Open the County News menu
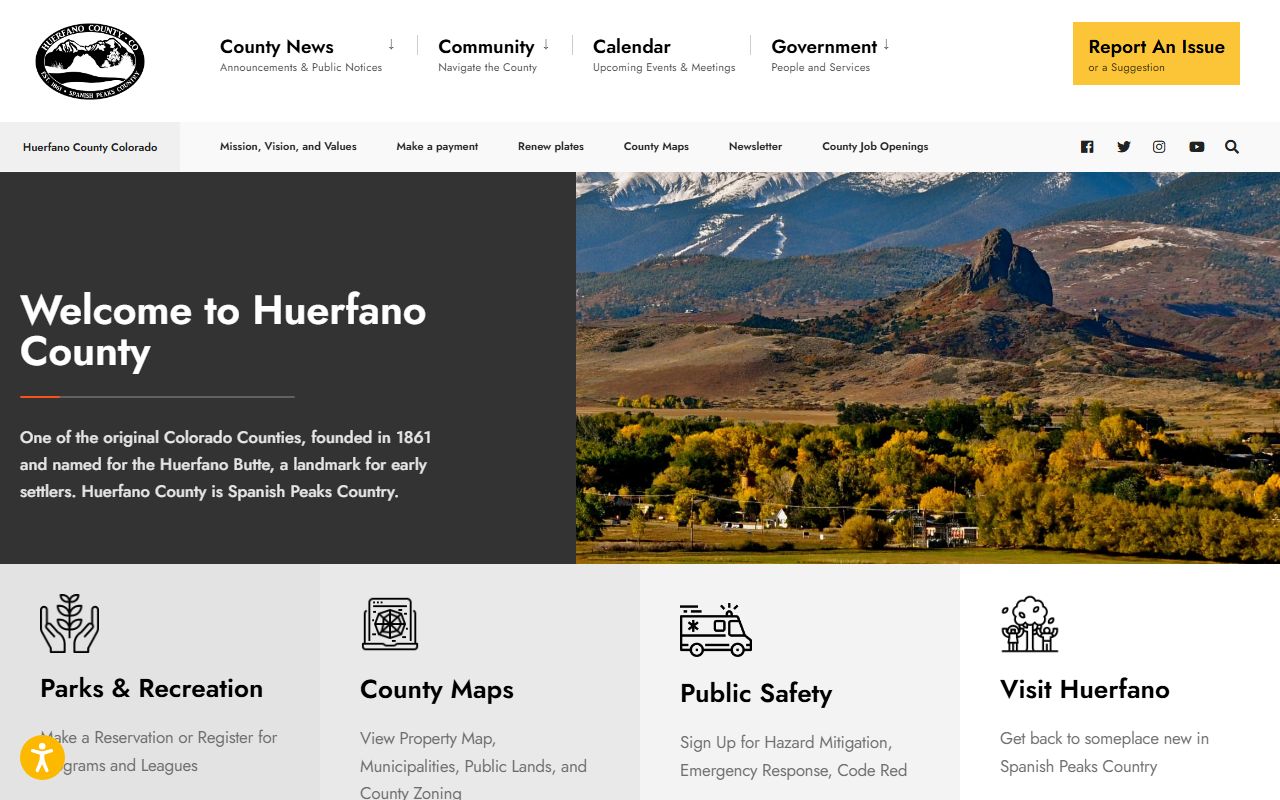The width and height of the screenshot is (1280, 800). 277,46
